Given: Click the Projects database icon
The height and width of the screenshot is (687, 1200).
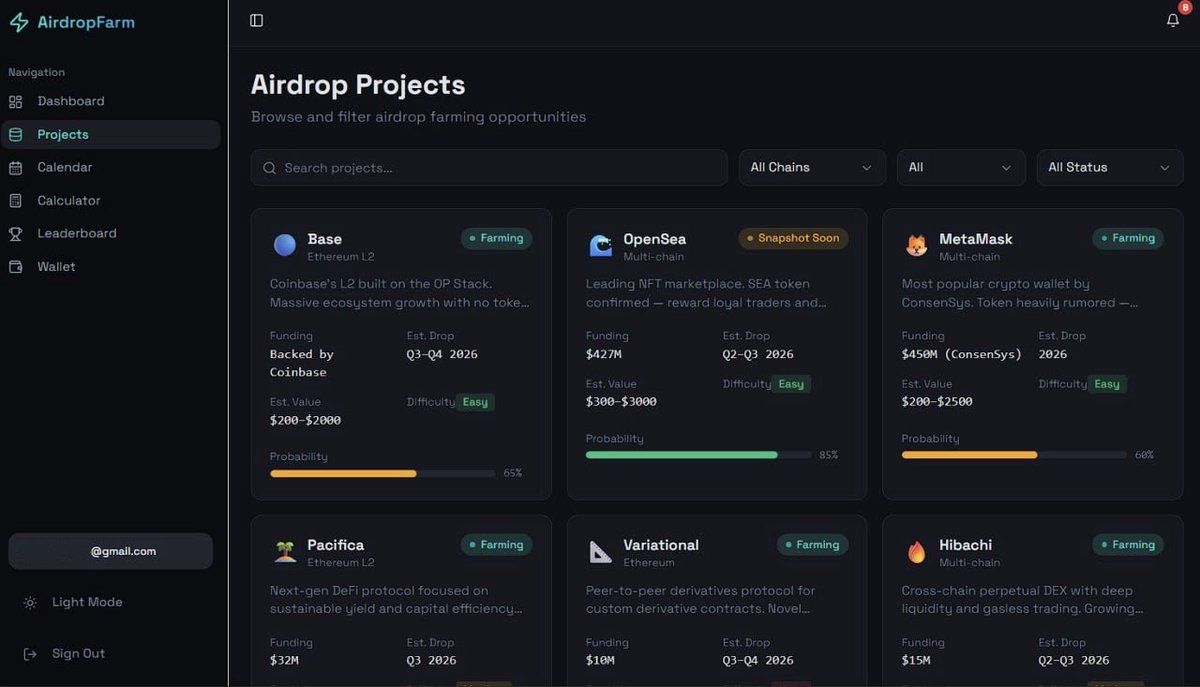Looking at the screenshot, I should click(15, 134).
